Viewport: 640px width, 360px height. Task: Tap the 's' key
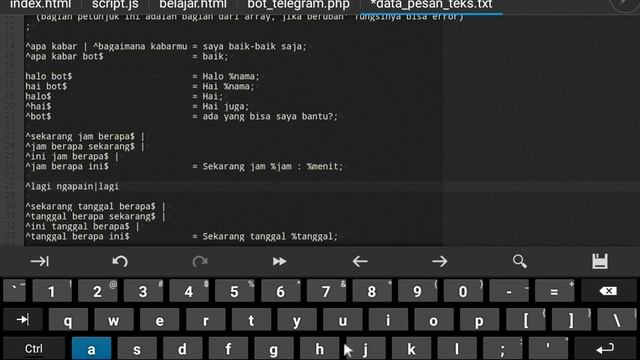pyautogui.click(x=137, y=349)
